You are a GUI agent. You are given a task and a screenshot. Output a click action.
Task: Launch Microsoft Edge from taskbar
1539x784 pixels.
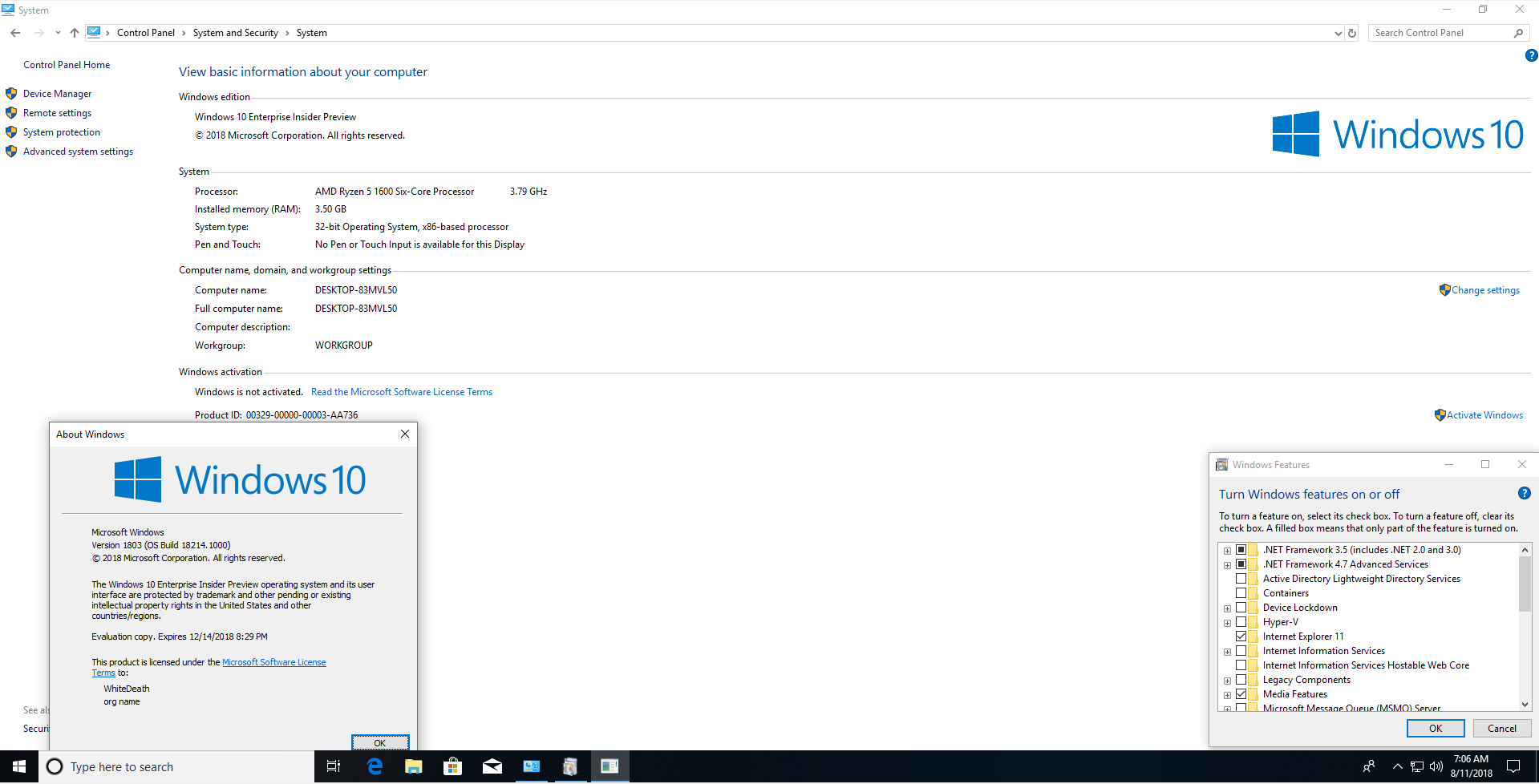pyautogui.click(x=375, y=766)
